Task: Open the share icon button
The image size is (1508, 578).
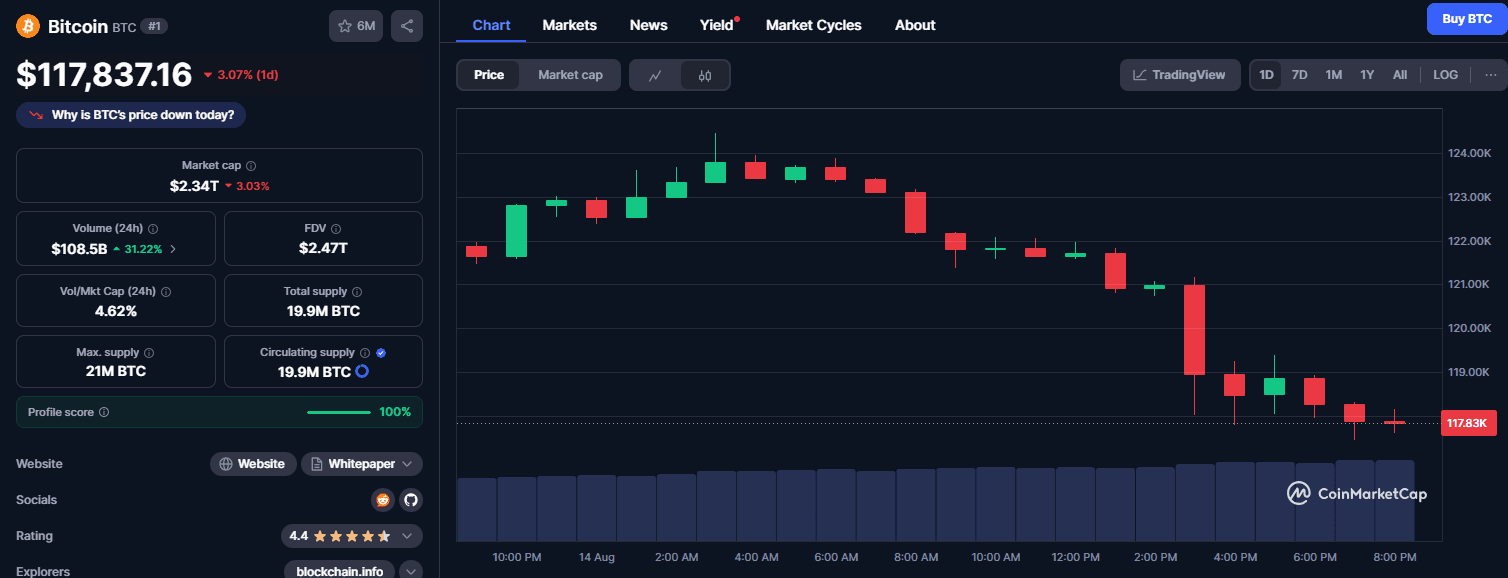Action: 406,26
